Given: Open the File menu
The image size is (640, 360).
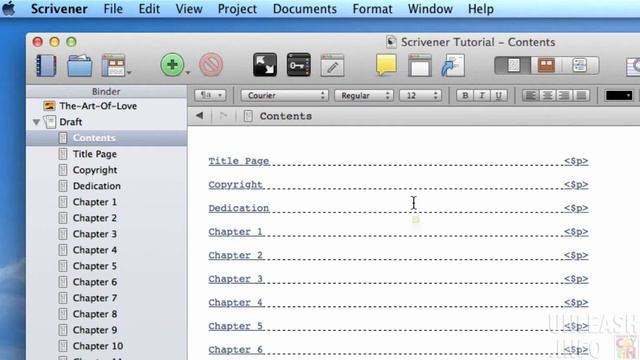Looking at the screenshot, I should click(x=113, y=9).
